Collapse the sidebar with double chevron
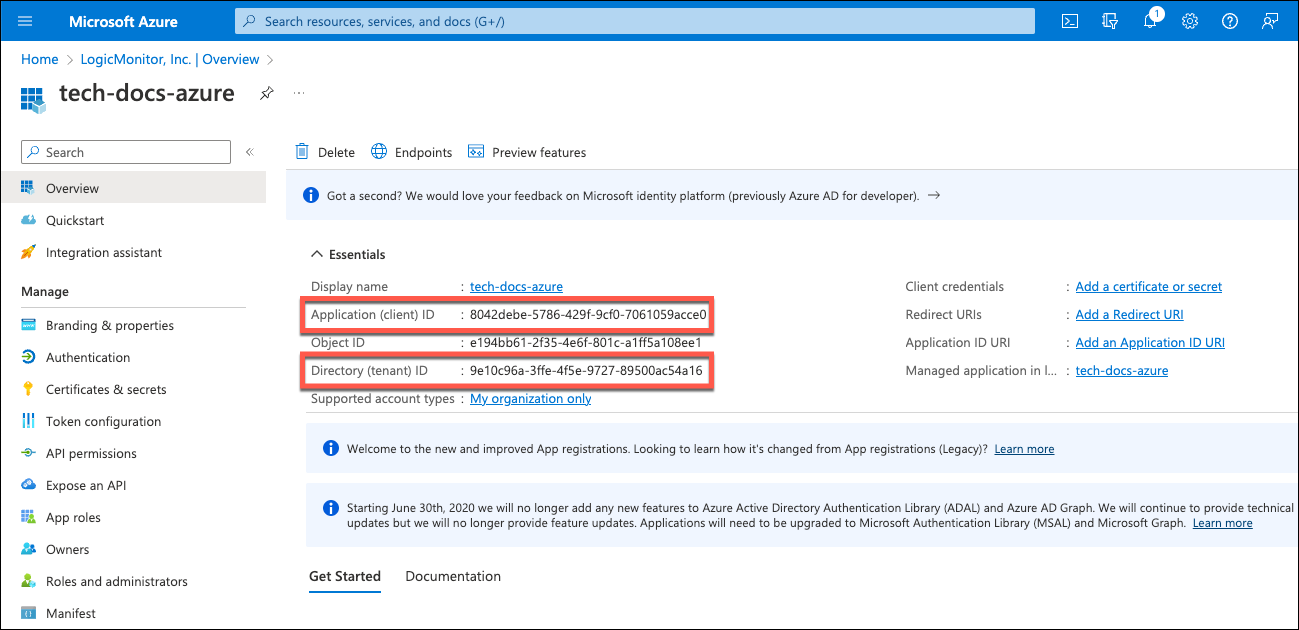 tap(249, 152)
